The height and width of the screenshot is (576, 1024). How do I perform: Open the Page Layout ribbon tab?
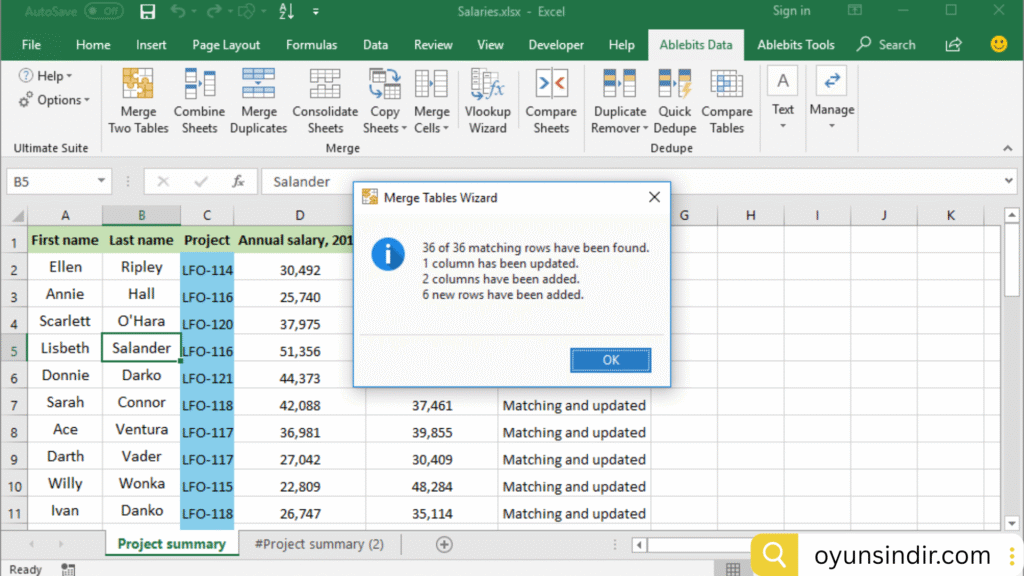(226, 45)
